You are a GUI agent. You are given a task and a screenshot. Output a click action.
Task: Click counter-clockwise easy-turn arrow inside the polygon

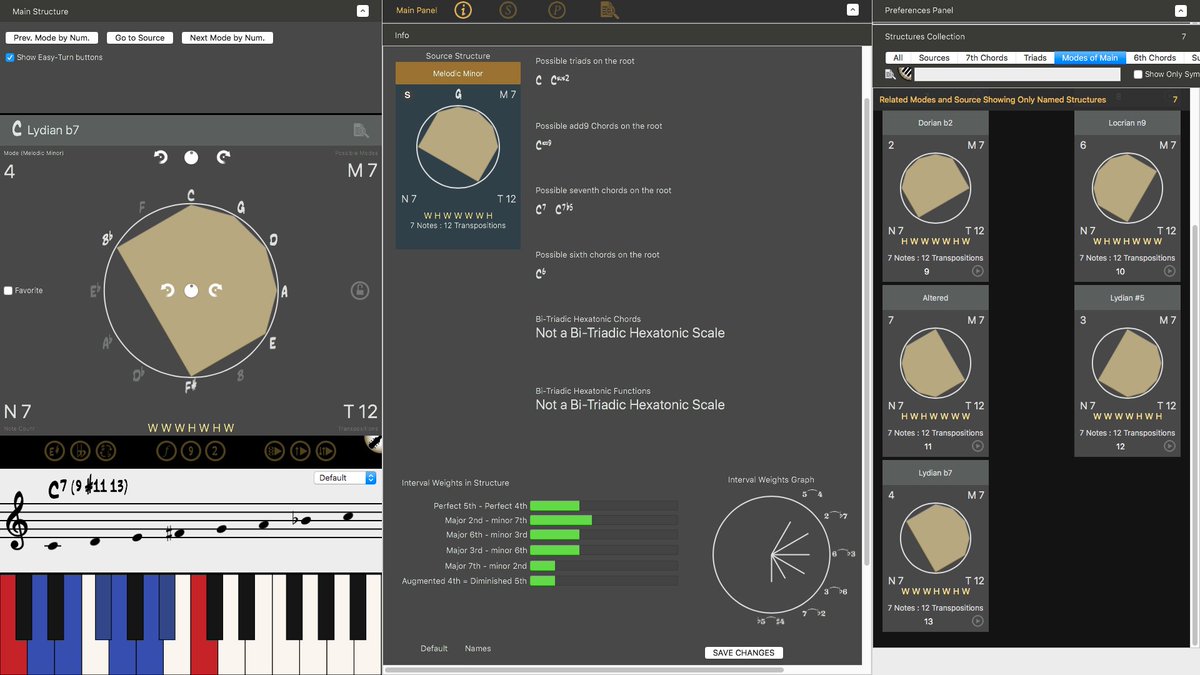click(x=168, y=290)
